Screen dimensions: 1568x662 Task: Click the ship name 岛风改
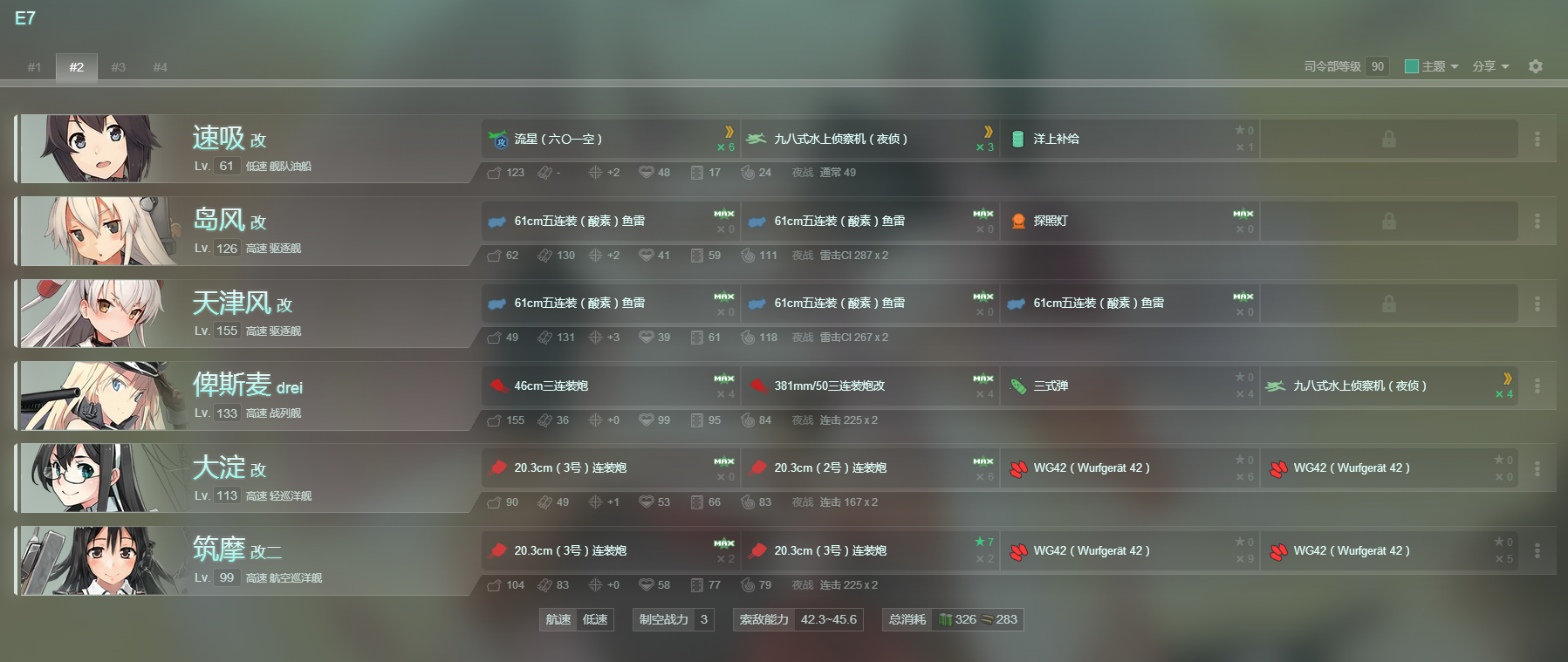coord(229,220)
